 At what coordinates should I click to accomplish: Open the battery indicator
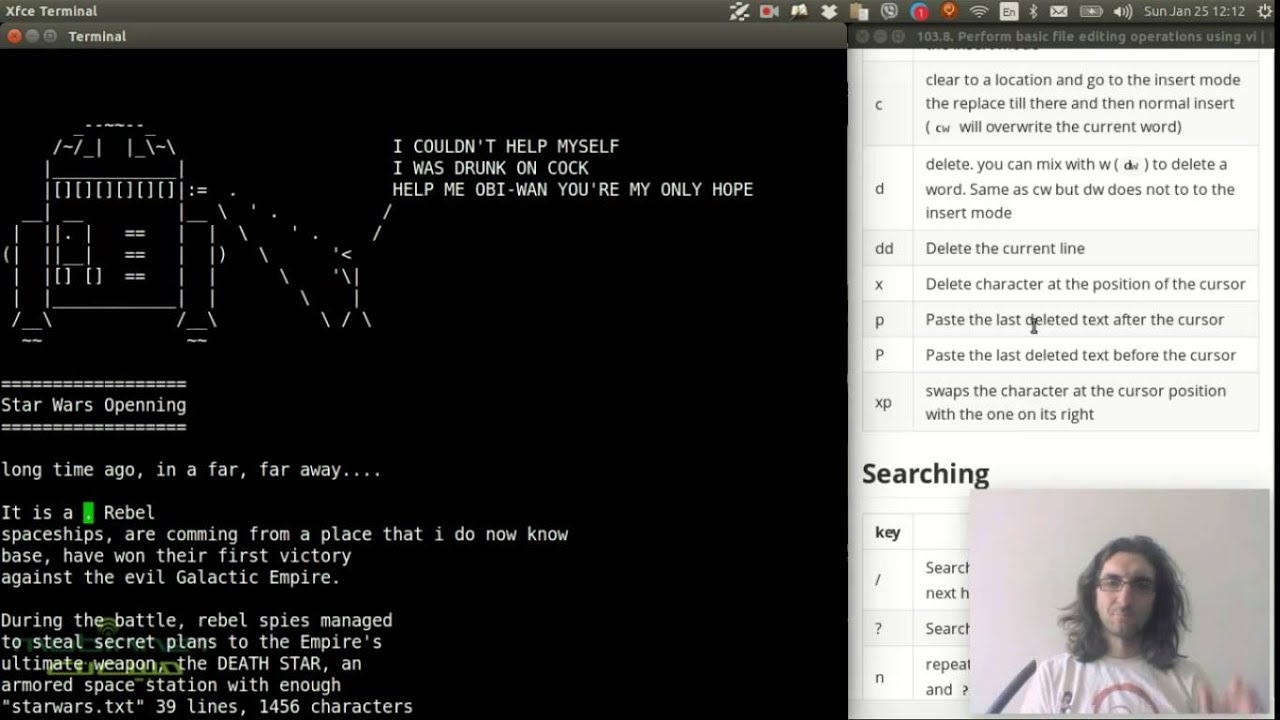pyautogui.click(x=1091, y=12)
